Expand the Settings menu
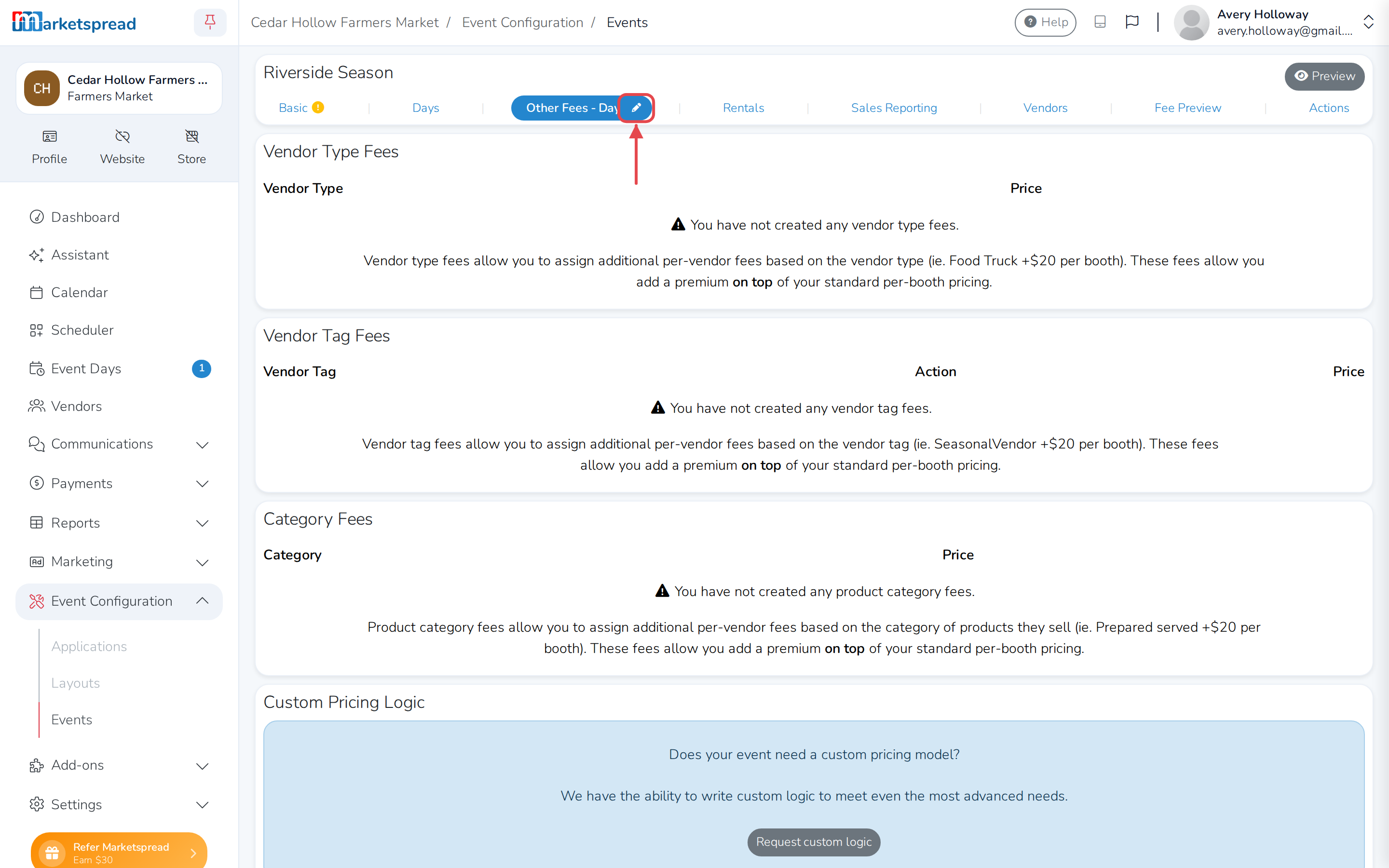The width and height of the screenshot is (1389, 868). [119, 804]
